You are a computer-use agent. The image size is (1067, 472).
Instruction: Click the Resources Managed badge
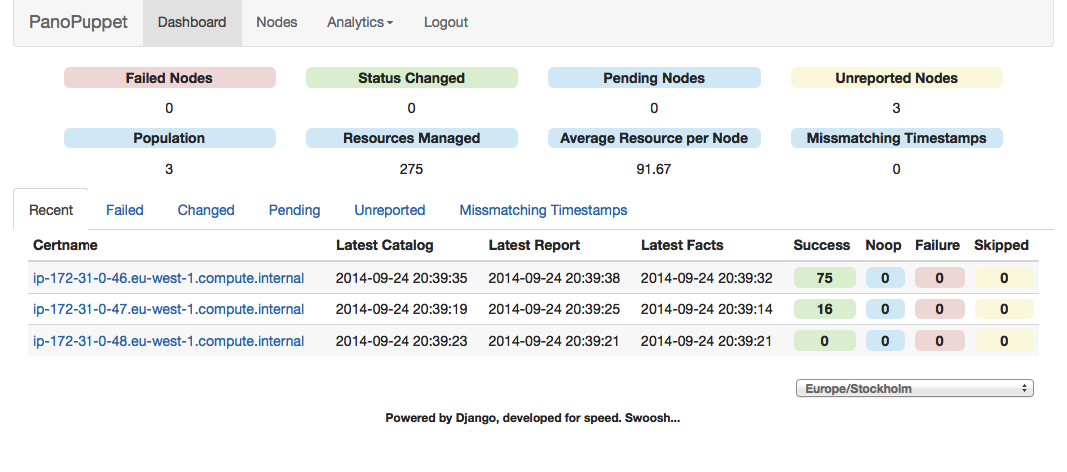pos(412,138)
